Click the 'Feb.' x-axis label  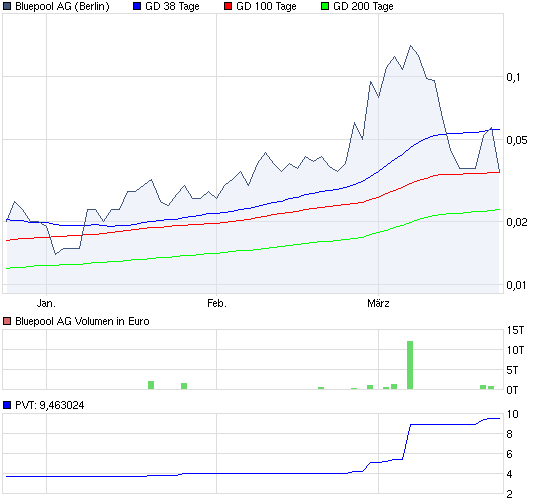click(x=217, y=303)
